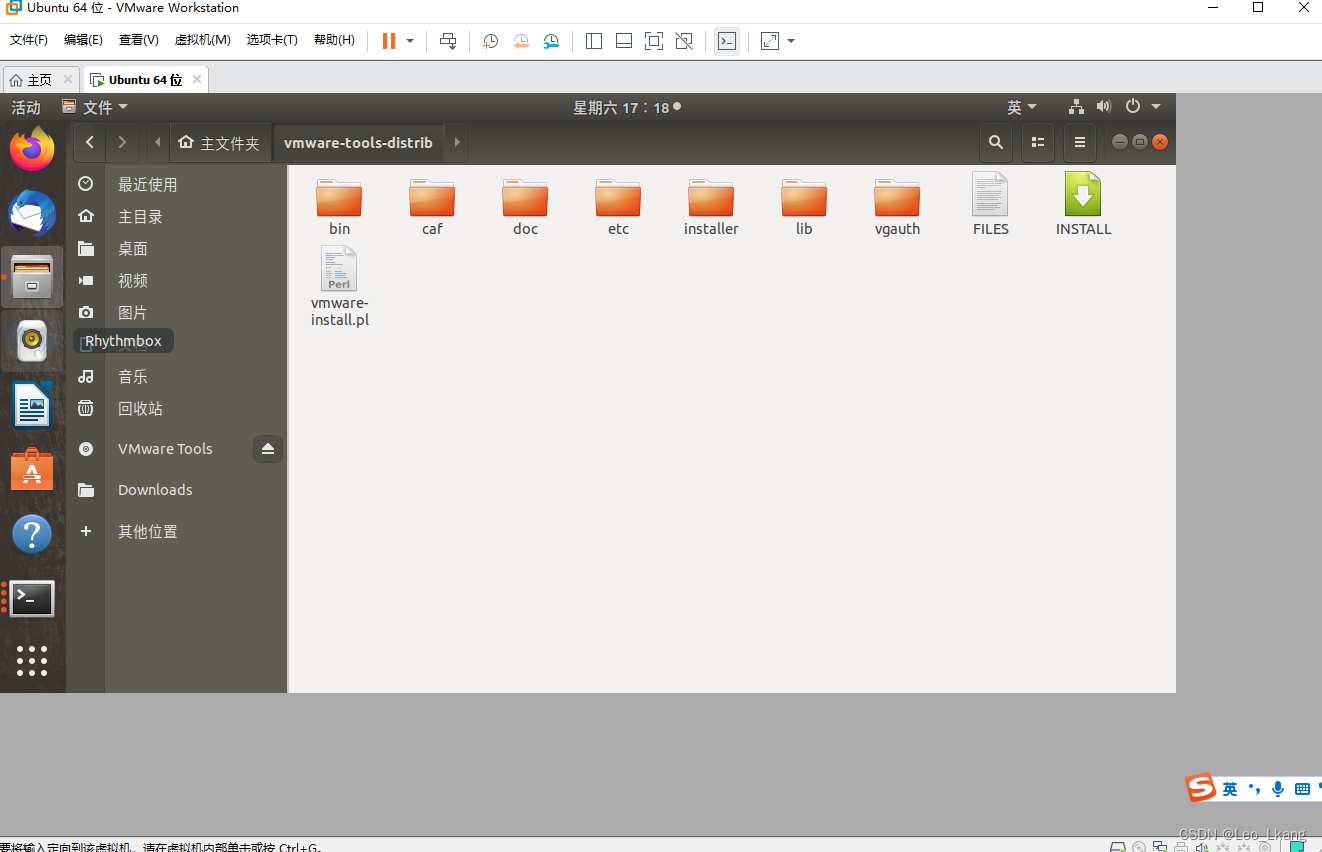Click the network icon in Ubuntu top bar
Screen dimensions: 1322x852
[1077, 106]
